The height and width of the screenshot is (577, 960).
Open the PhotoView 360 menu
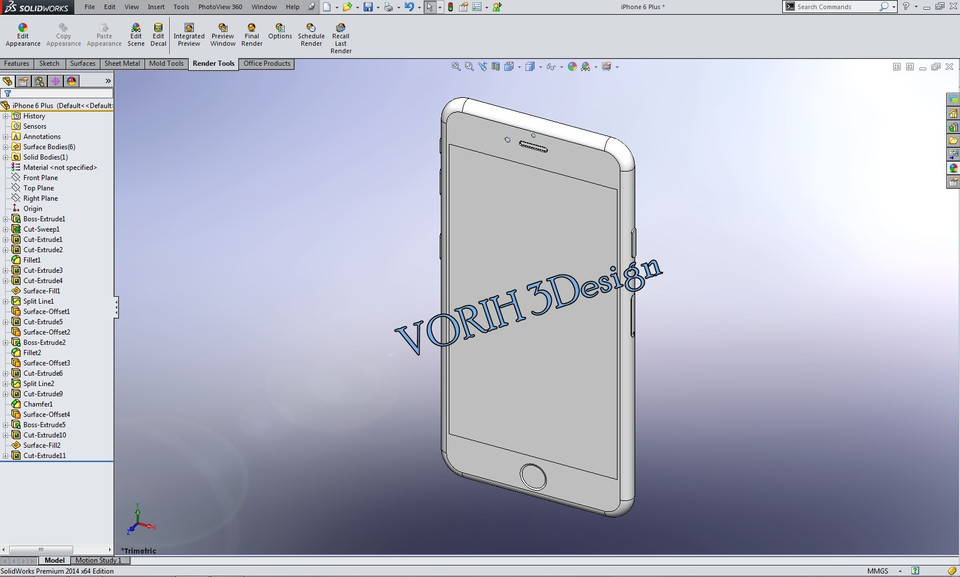219,6
